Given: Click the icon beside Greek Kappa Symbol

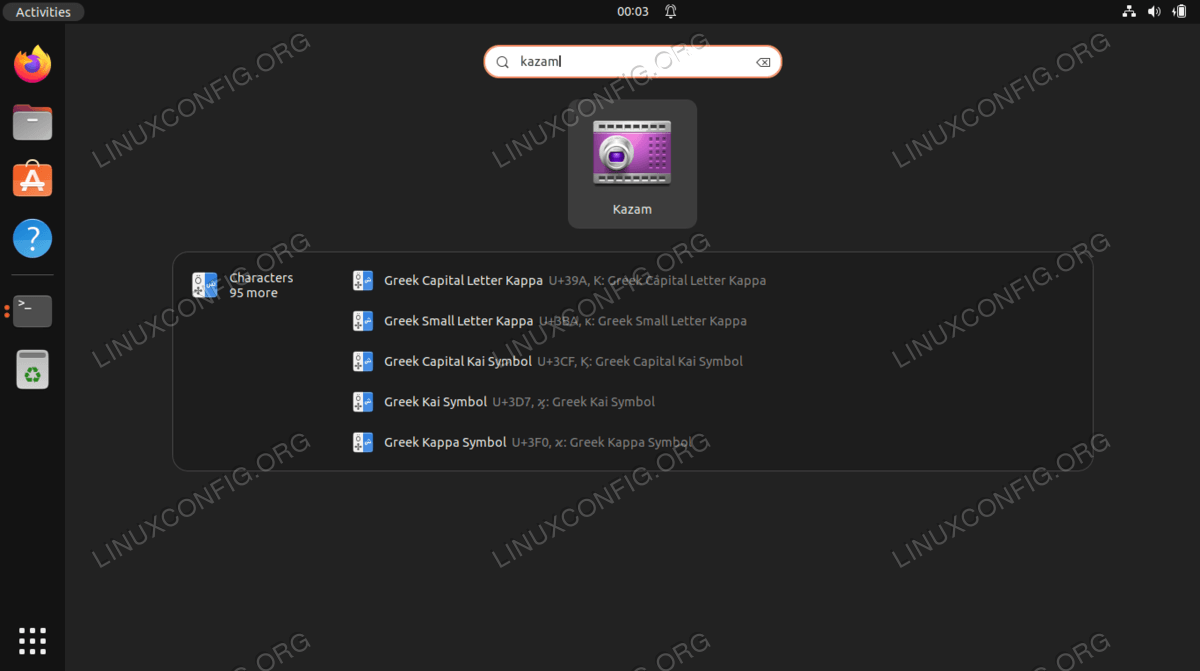Looking at the screenshot, I should tap(363, 442).
